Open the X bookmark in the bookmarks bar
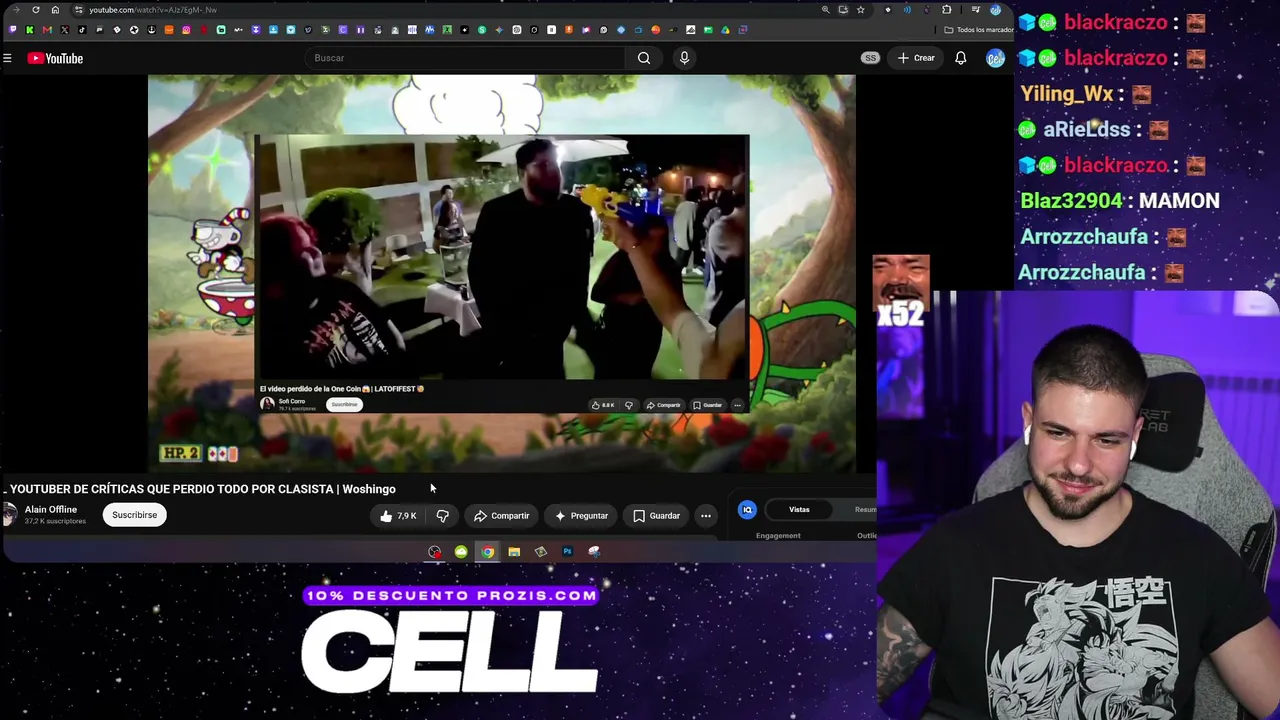The image size is (1280, 720). pyautogui.click(x=65, y=30)
